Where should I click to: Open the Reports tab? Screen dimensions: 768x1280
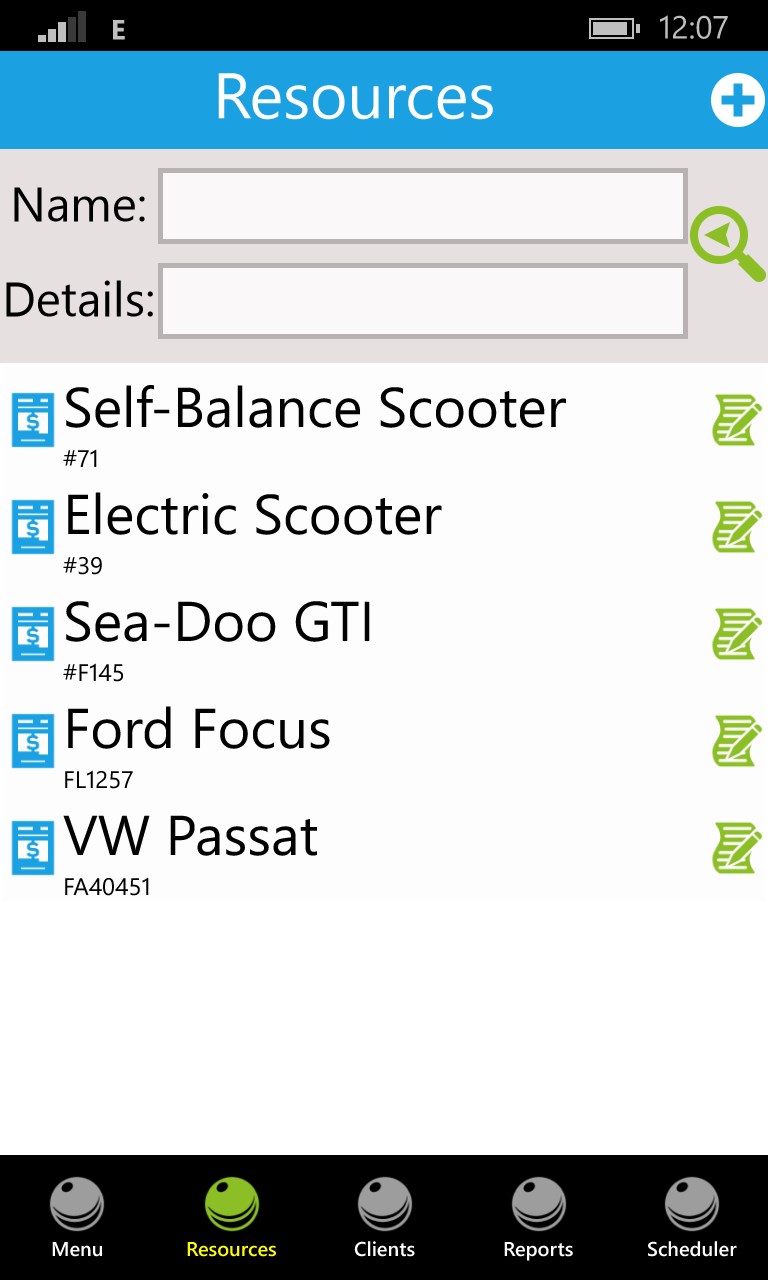click(x=538, y=1217)
